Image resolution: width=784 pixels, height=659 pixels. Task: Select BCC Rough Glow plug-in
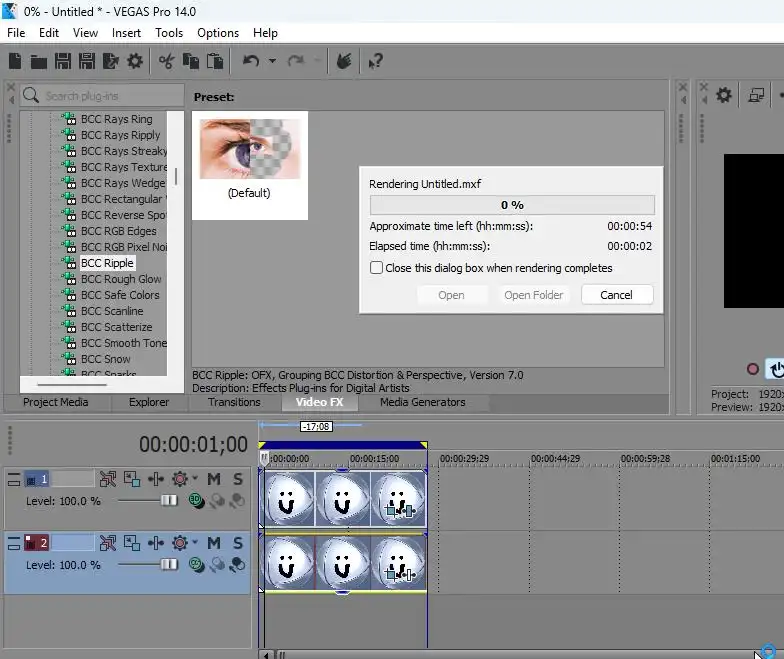tap(121, 279)
